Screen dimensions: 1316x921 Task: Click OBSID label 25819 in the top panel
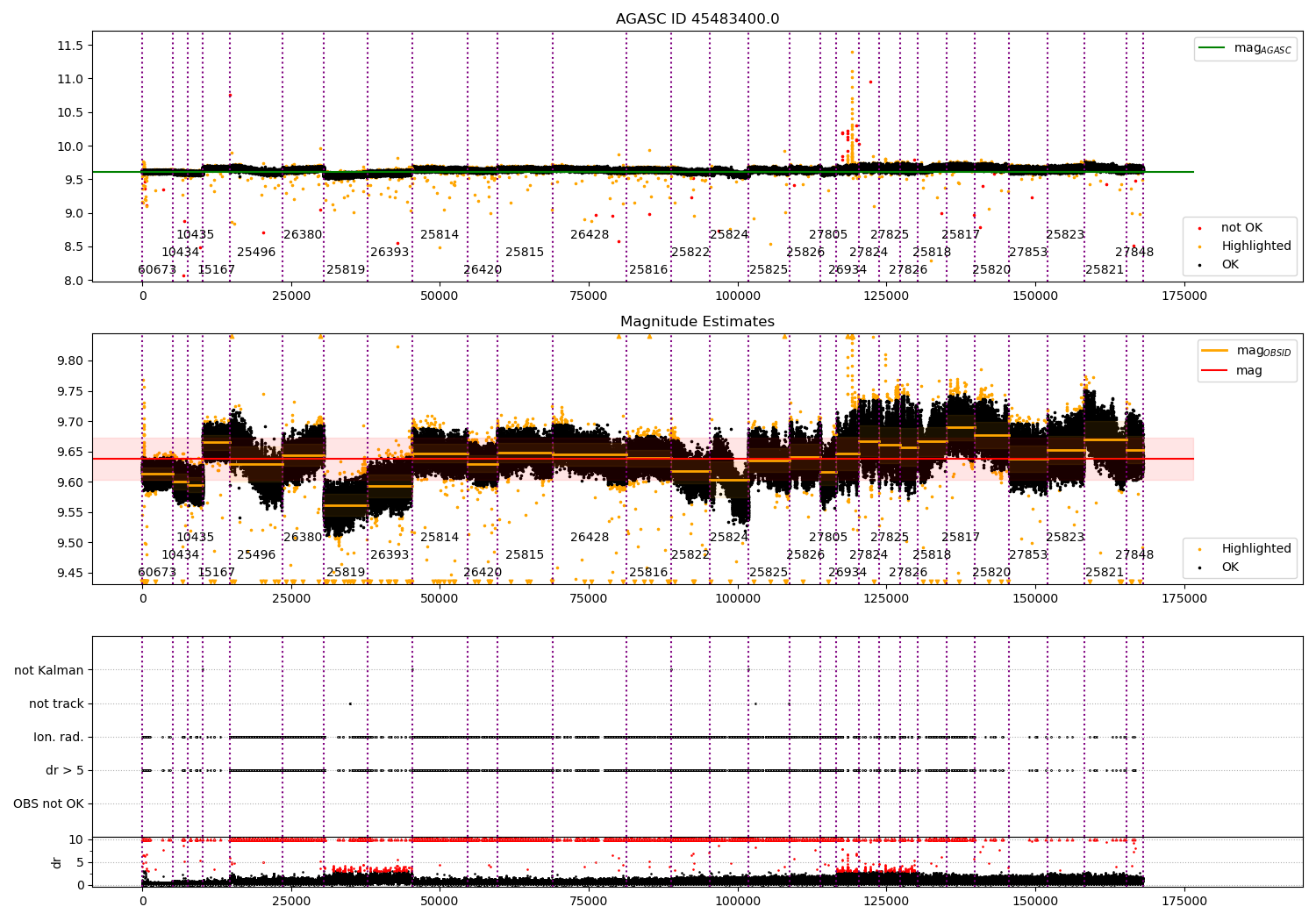346,270
